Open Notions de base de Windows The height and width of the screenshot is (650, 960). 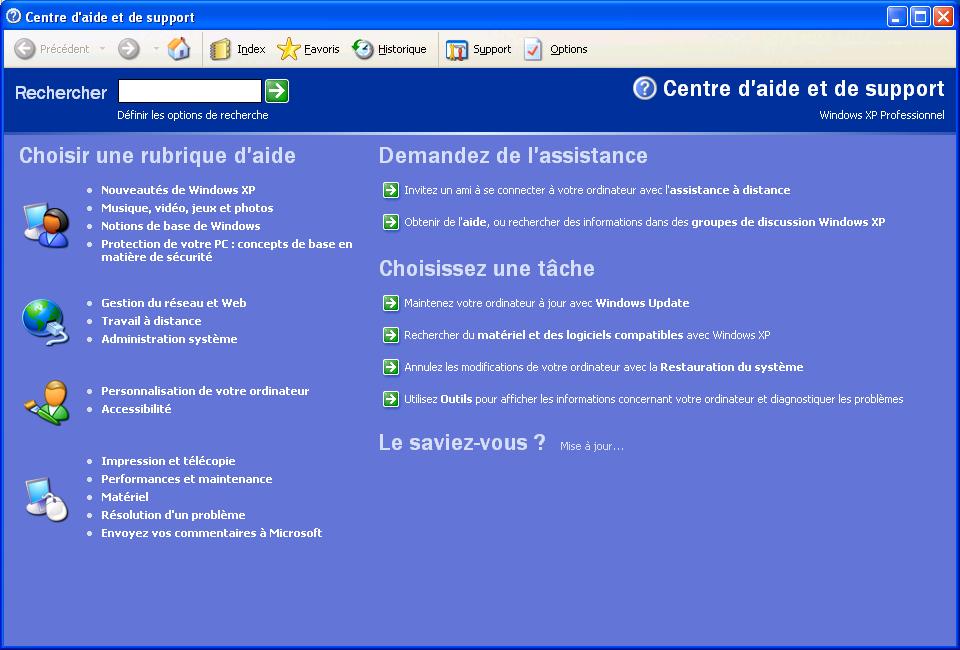181,226
